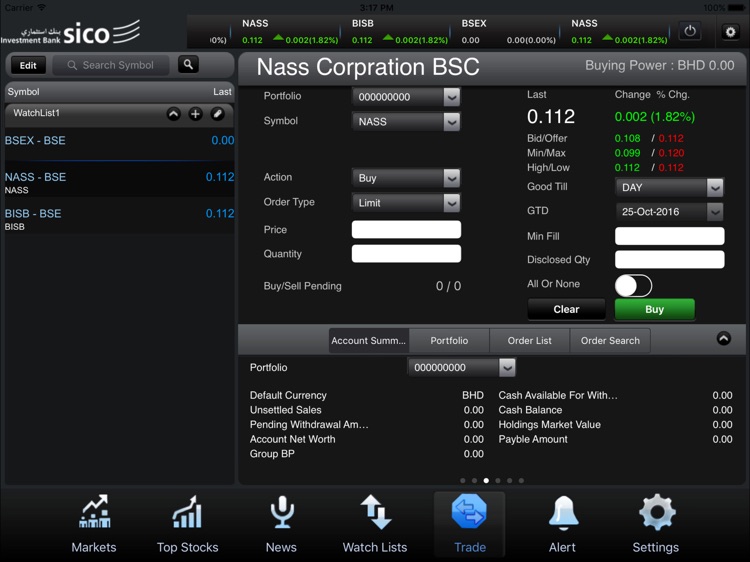Tap the WatchList1 name
The height and width of the screenshot is (562, 750).
tap(36, 113)
